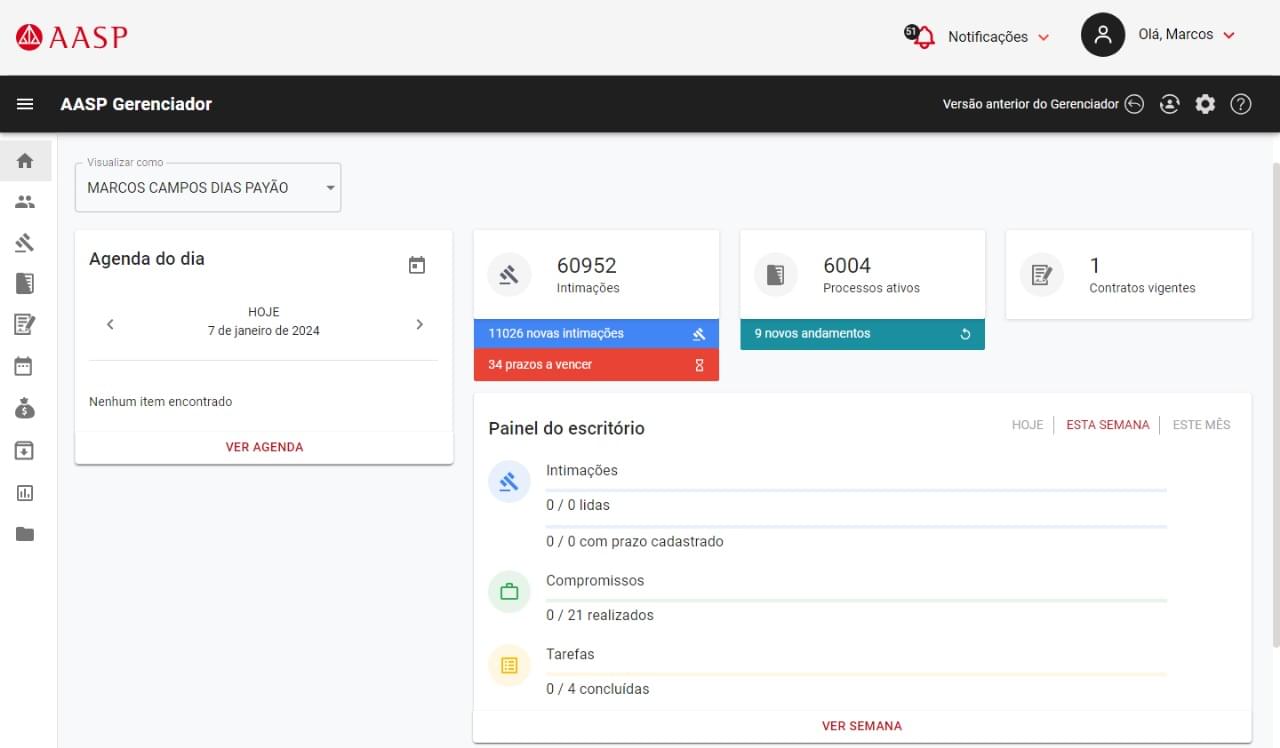The height and width of the screenshot is (748, 1280).
Task: Open the archive download sidebar icon
Action: pyautogui.click(x=24, y=450)
